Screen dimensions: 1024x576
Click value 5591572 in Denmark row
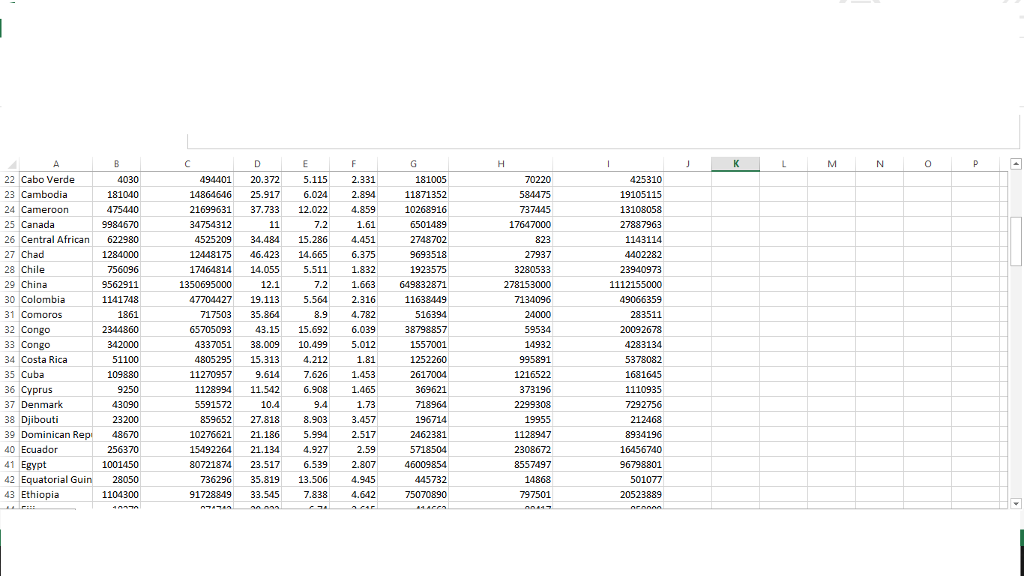click(x=187, y=405)
